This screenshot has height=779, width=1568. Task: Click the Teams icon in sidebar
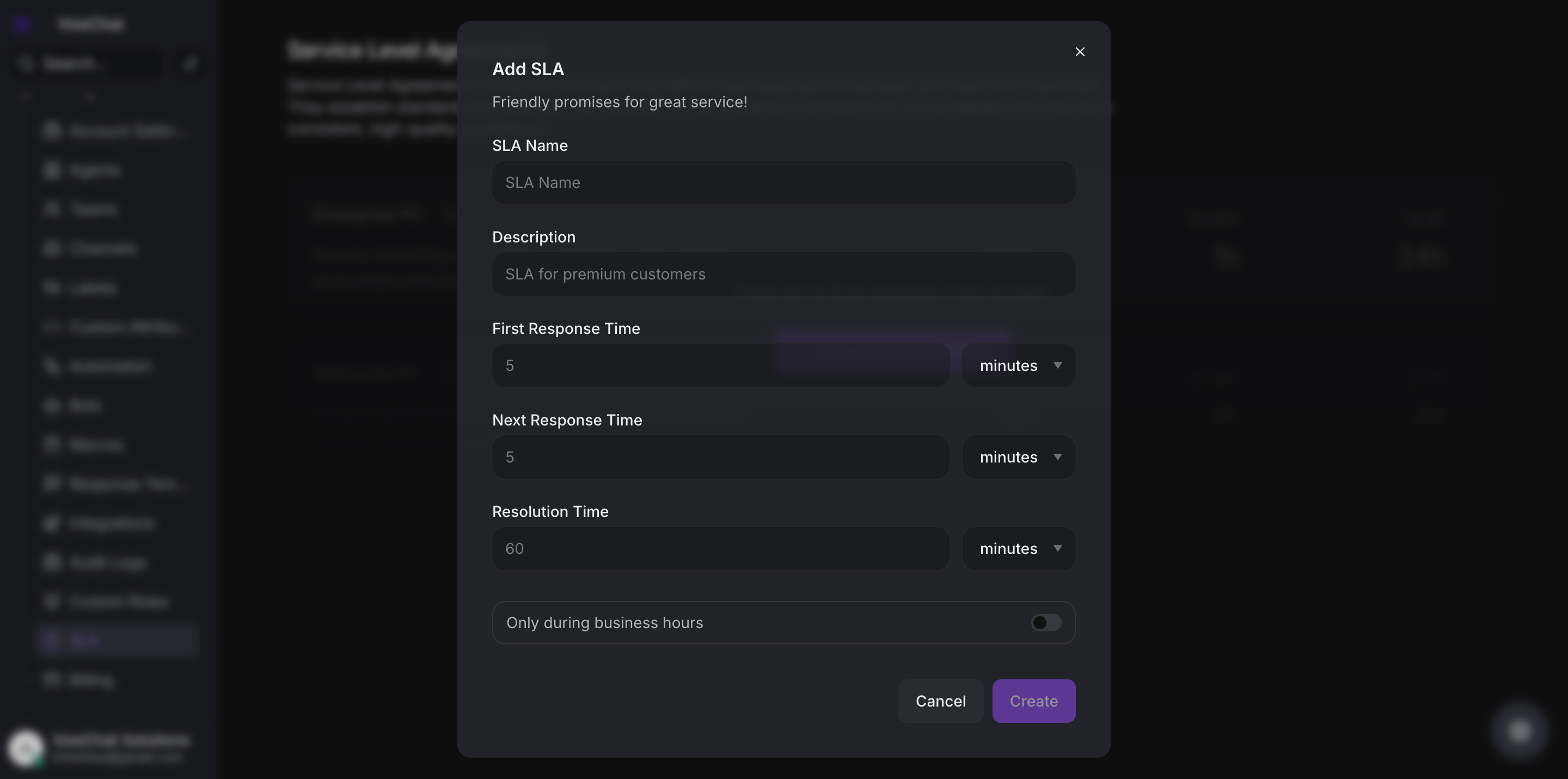(52, 209)
